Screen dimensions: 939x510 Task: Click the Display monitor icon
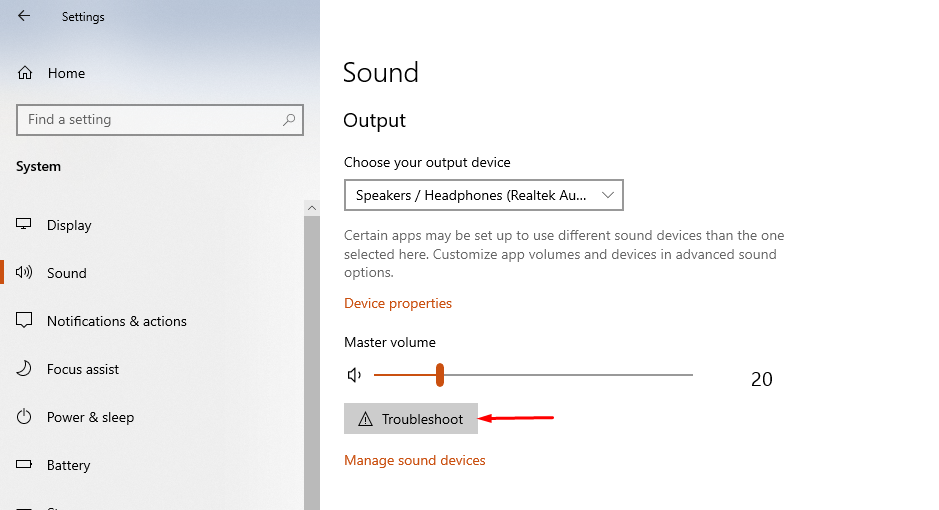[x=23, y=224]
